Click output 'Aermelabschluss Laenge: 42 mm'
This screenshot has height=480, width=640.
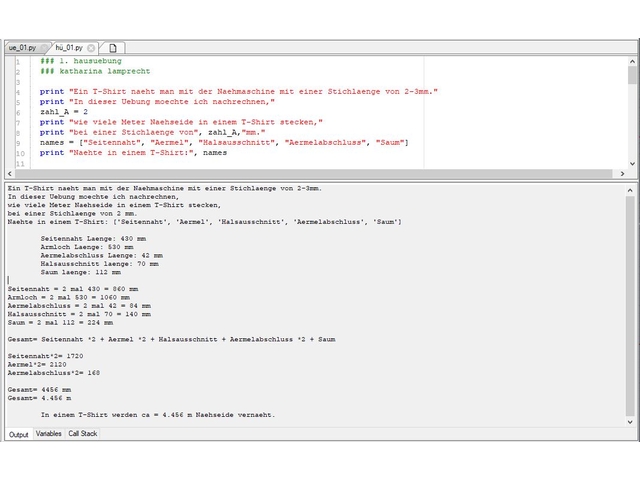pyautogui.click(x=102, y=255)
